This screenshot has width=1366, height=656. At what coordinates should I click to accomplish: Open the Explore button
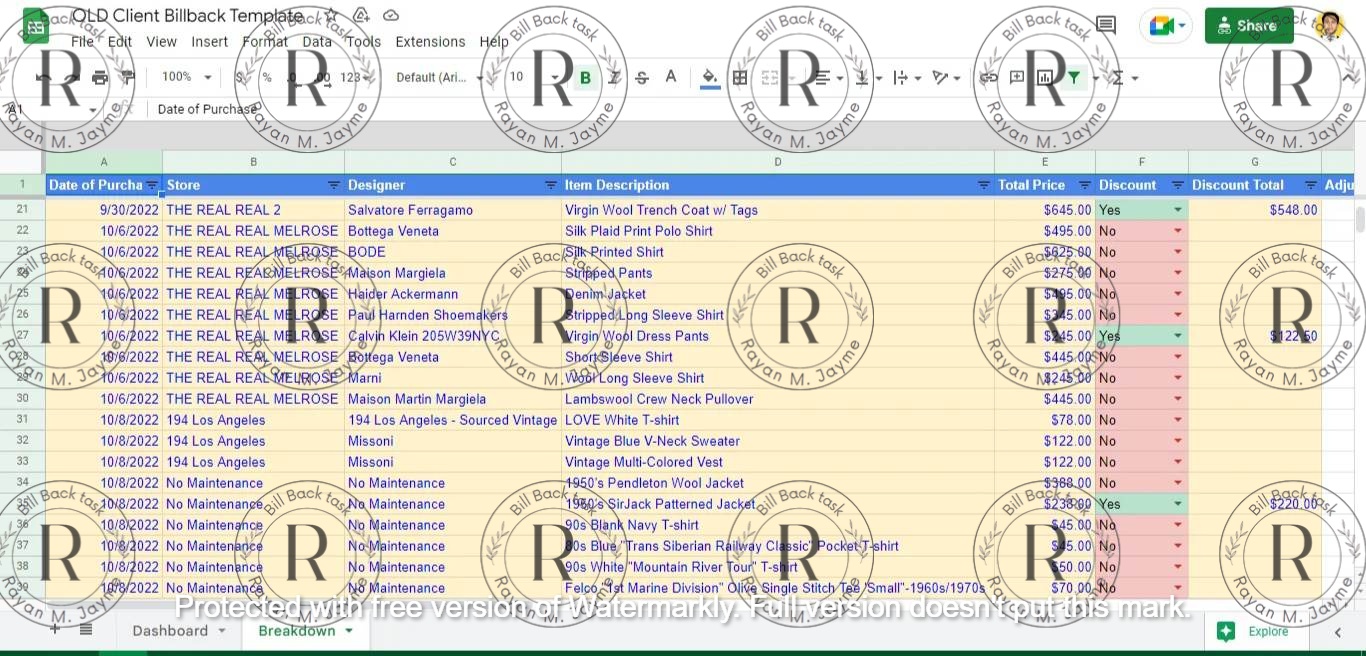click(1255, 632)
